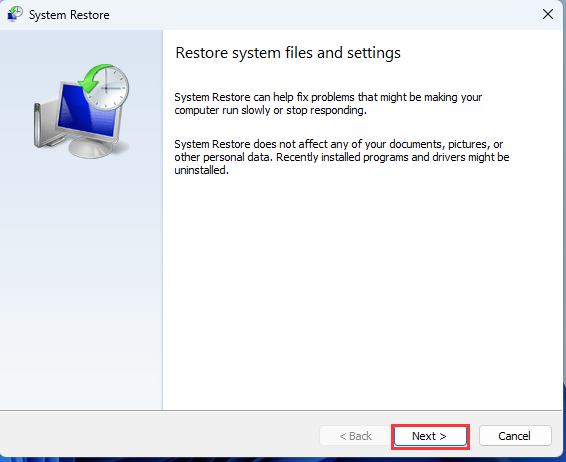Click blank white area below the description
This screenshot has width=566, height=462.
coord(361,289)
